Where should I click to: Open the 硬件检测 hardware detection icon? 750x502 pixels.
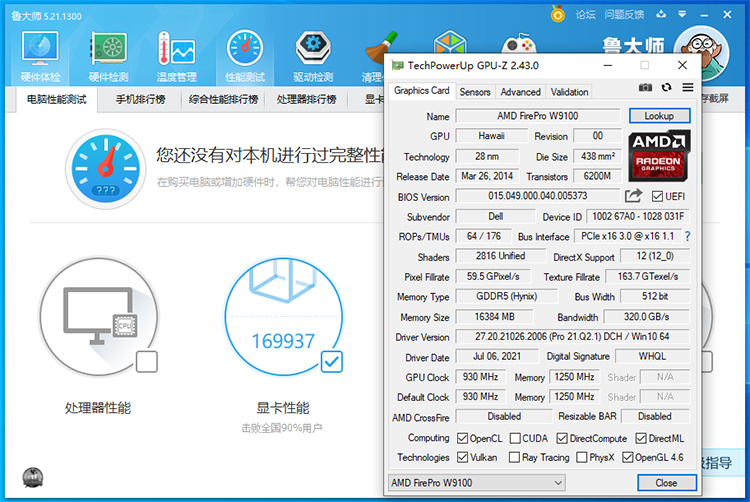pyautogui.click(x=109, y=56)
